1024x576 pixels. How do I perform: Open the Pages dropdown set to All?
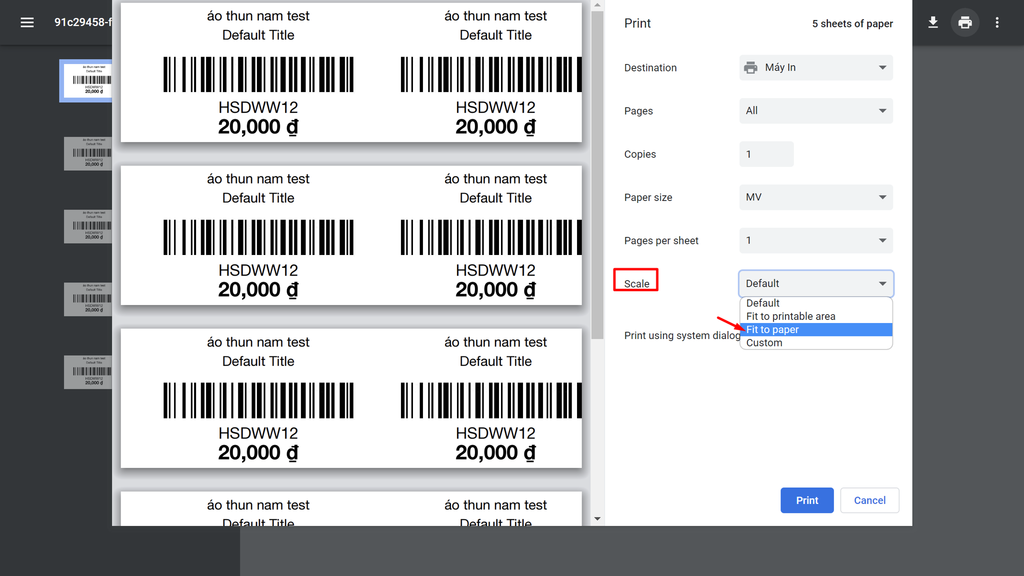tap(816, 111)
